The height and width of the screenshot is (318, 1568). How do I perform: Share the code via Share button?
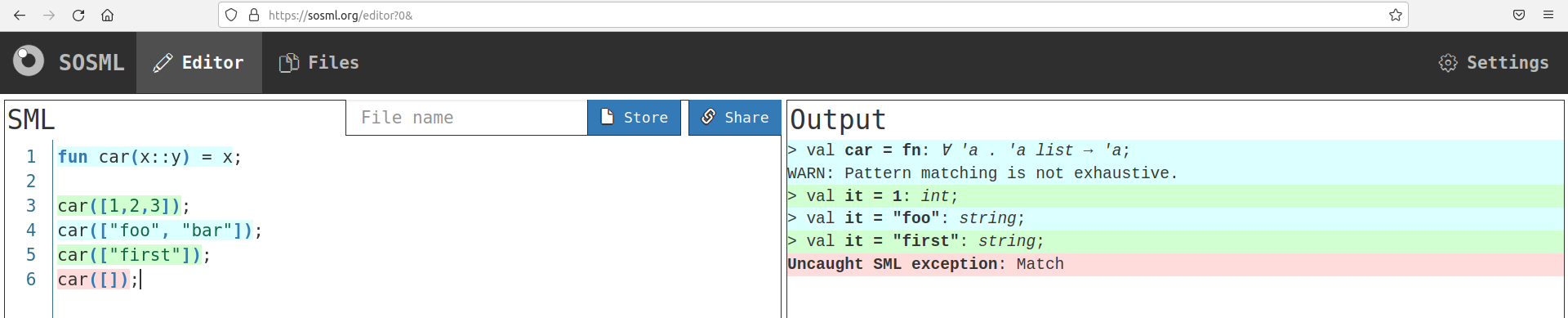tap(735, 118)
